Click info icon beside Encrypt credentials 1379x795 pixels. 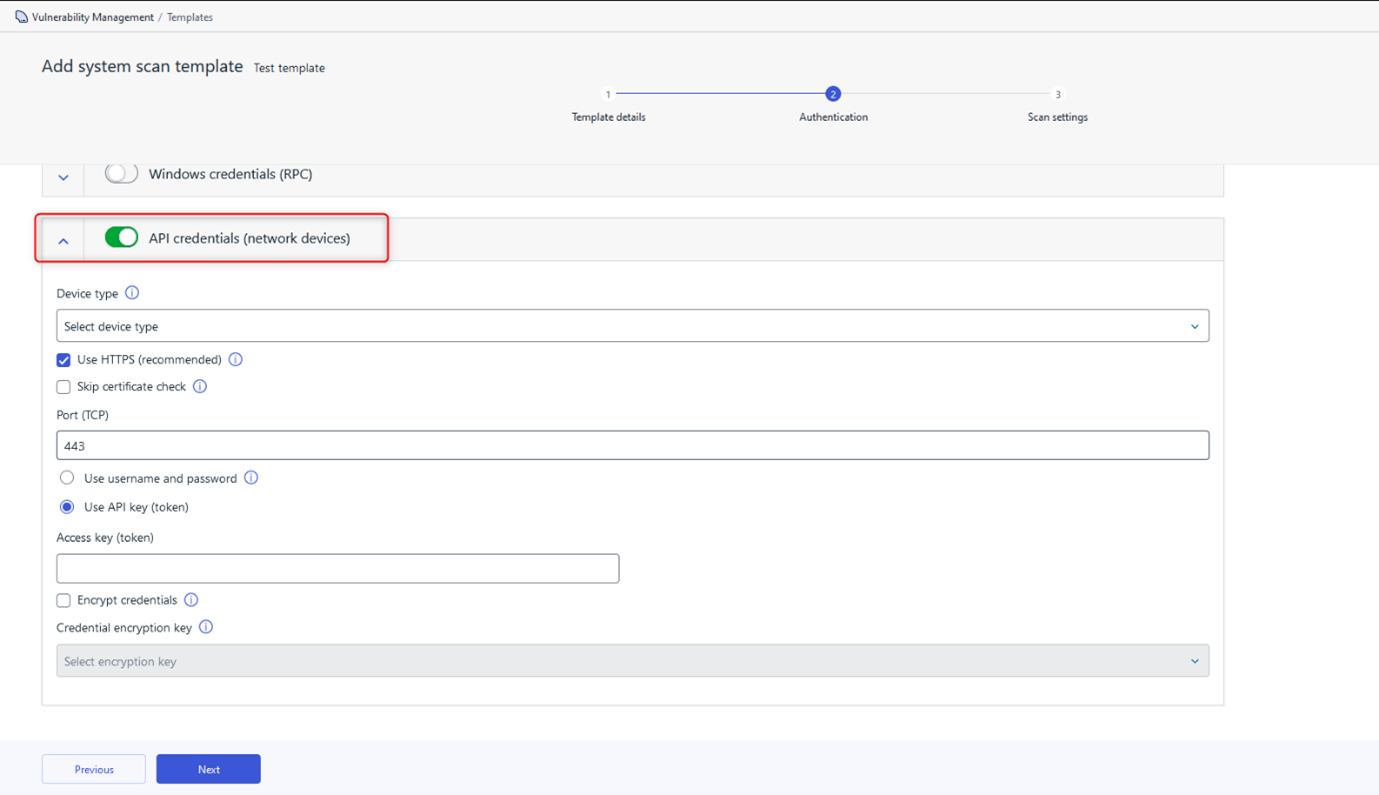(x=191, y=600)
